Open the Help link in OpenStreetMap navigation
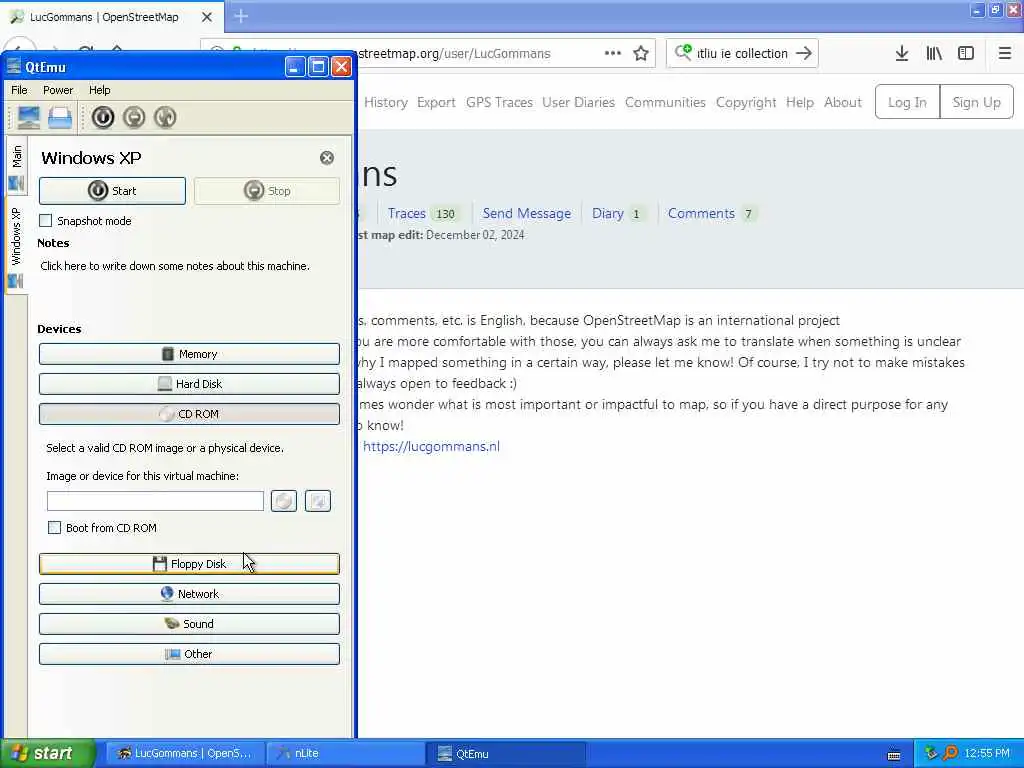Screen dimensions: 1024x768 [800, 103]
